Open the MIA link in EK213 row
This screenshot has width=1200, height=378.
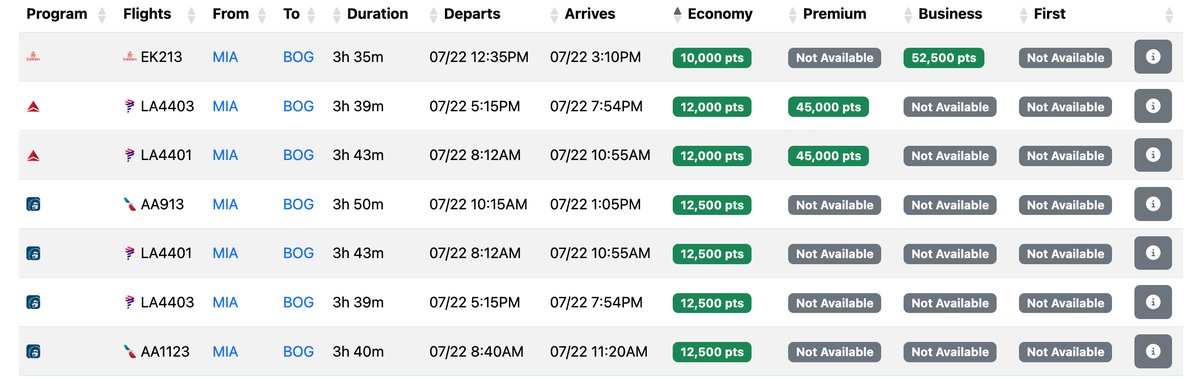(225, 57)
